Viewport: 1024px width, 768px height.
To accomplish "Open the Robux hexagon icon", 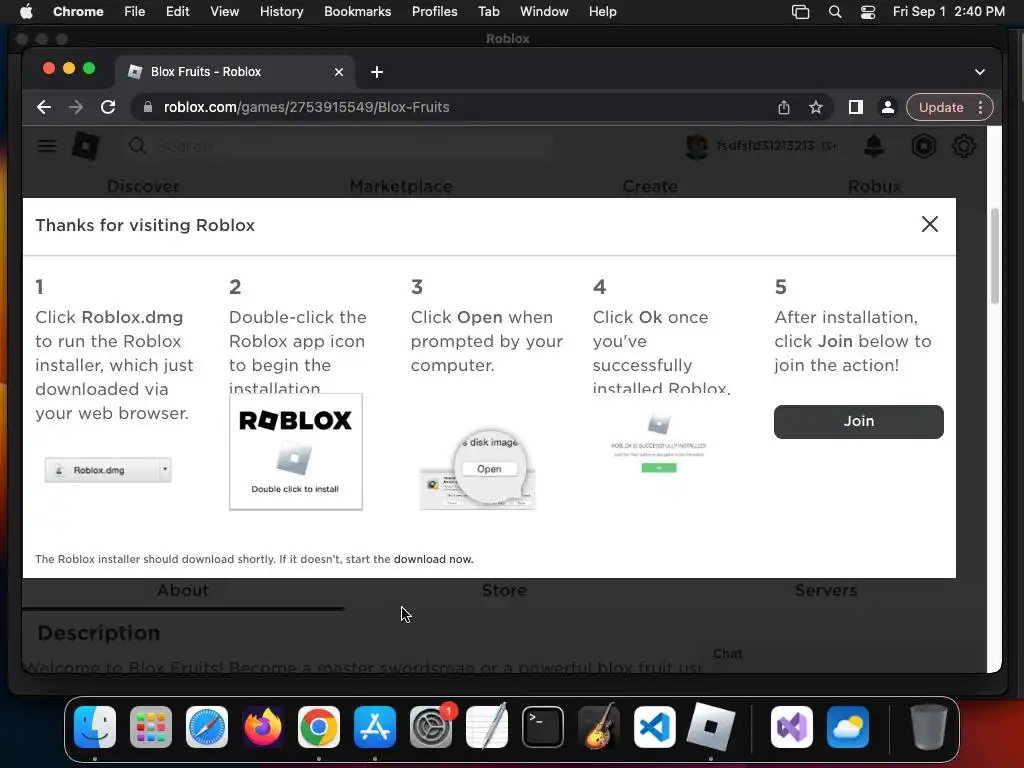I will [923, 146].
